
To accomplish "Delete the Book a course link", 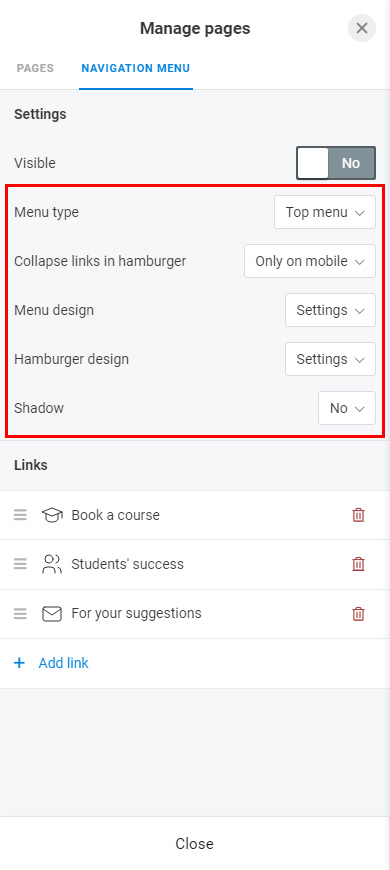I will click(x=358, y=515).
